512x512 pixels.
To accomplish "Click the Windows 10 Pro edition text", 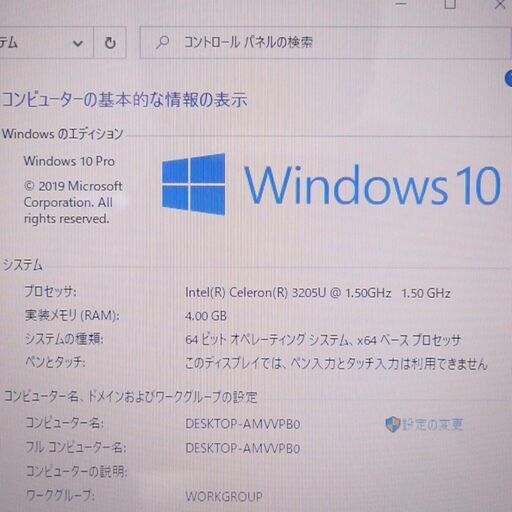I will coord(69,161).
